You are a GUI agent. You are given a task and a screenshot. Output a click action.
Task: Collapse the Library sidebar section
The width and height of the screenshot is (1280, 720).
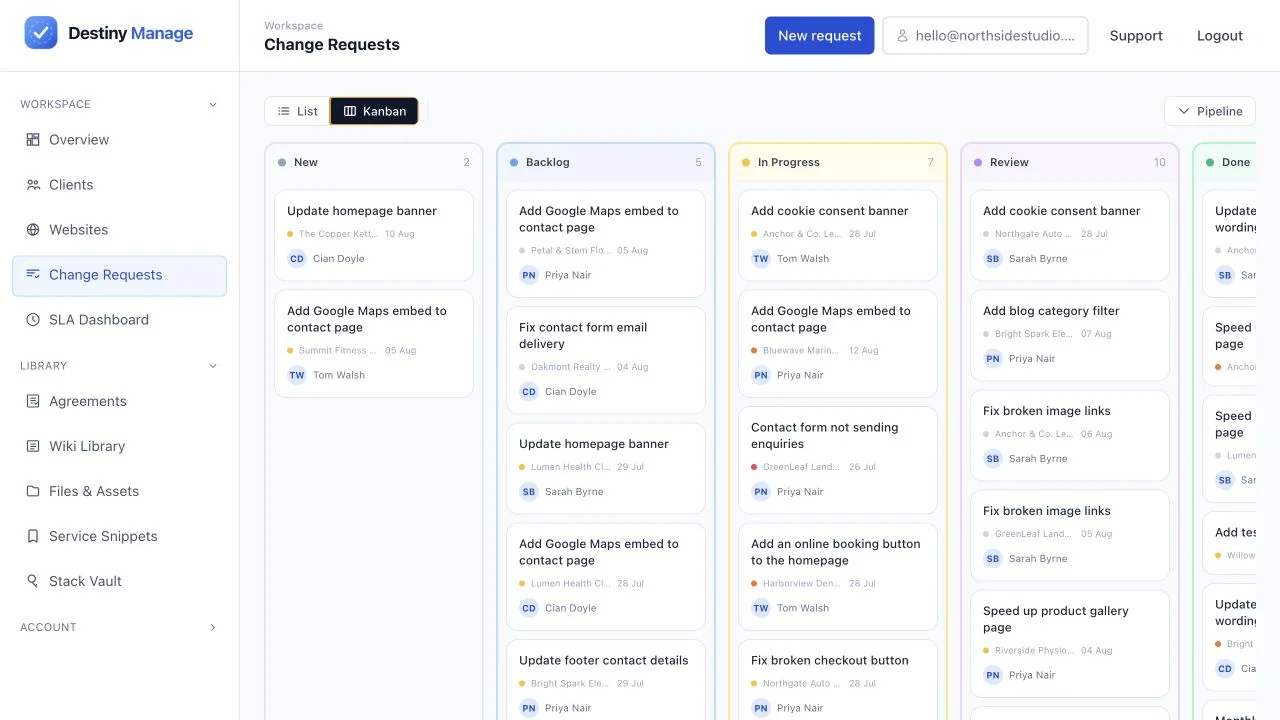(212, 366)
